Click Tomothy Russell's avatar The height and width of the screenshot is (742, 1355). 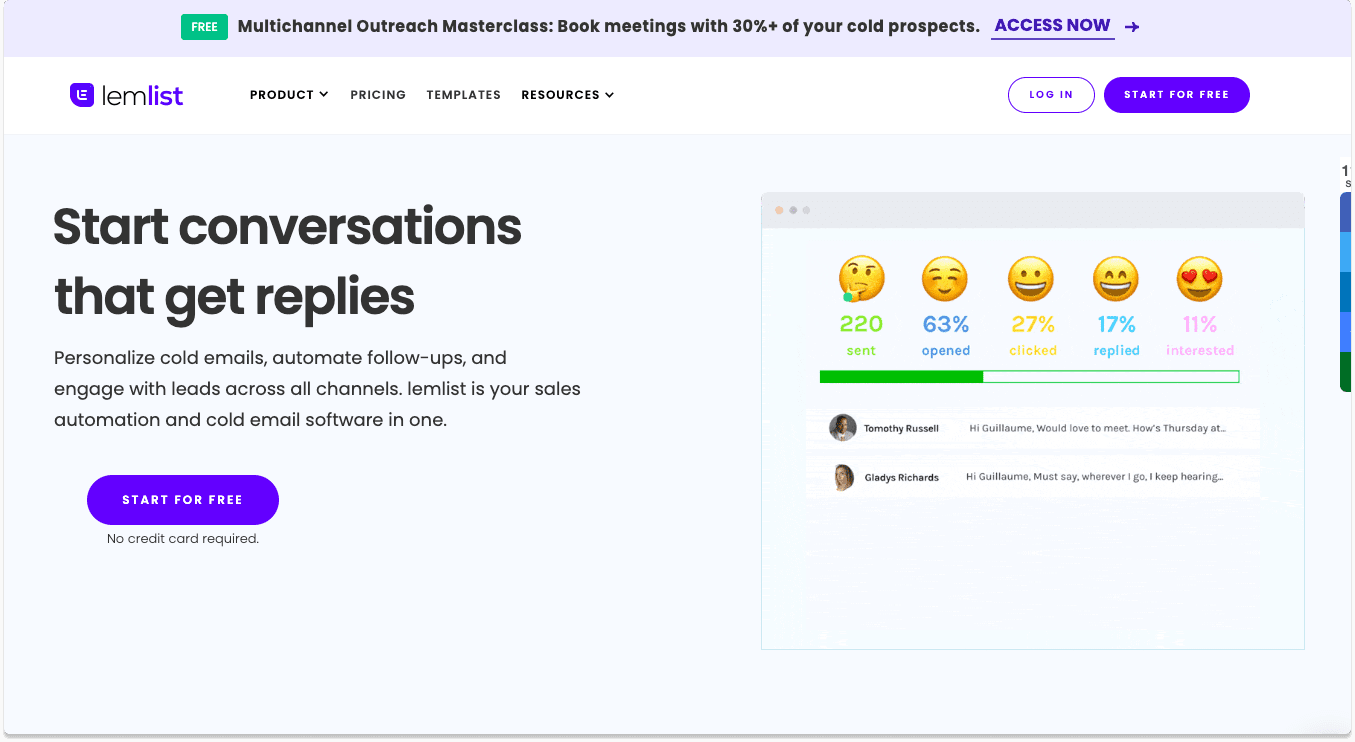click(843, 428)
